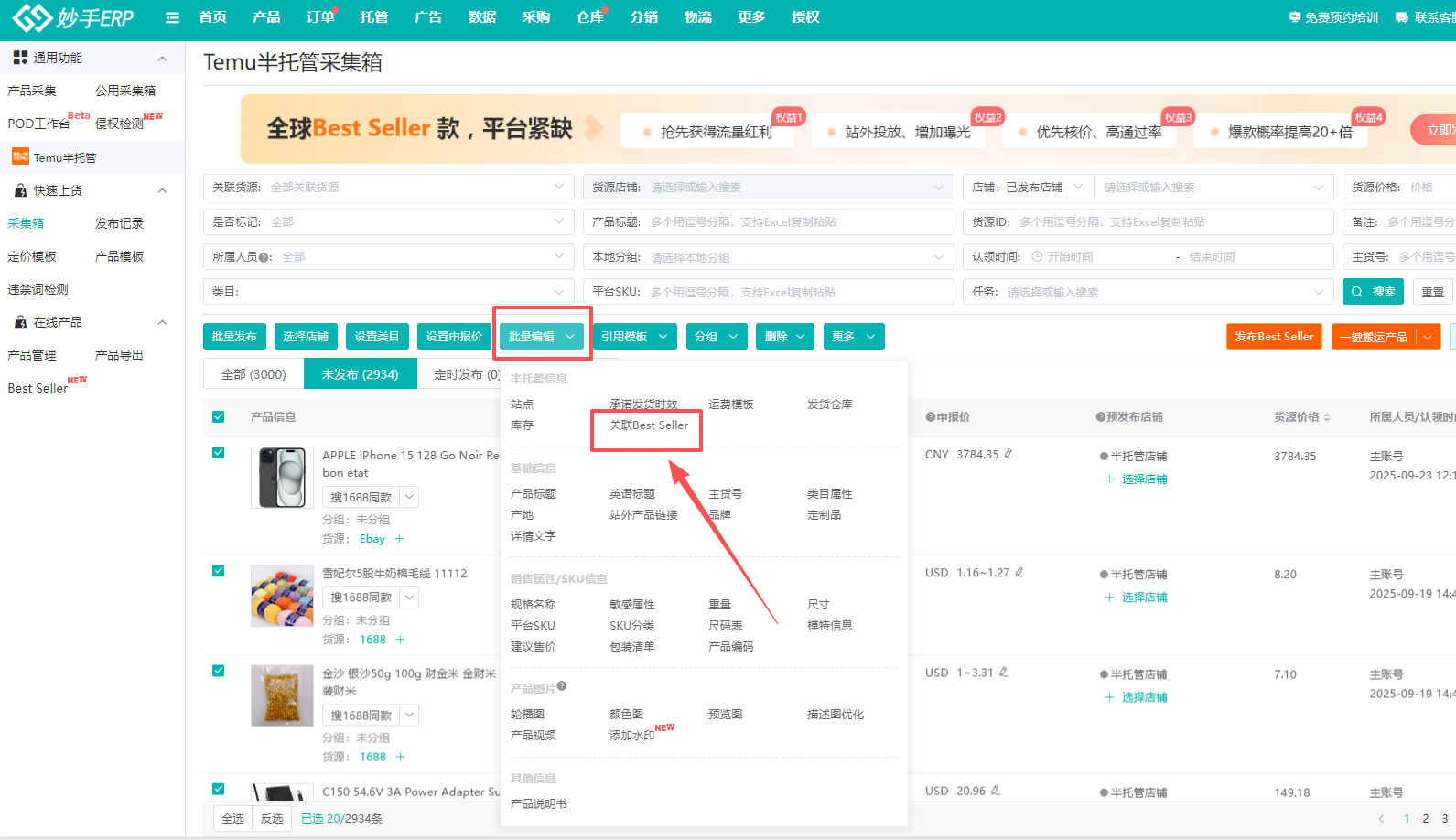
Task: Click the 重置 button
Action: tap(1433, 292)
